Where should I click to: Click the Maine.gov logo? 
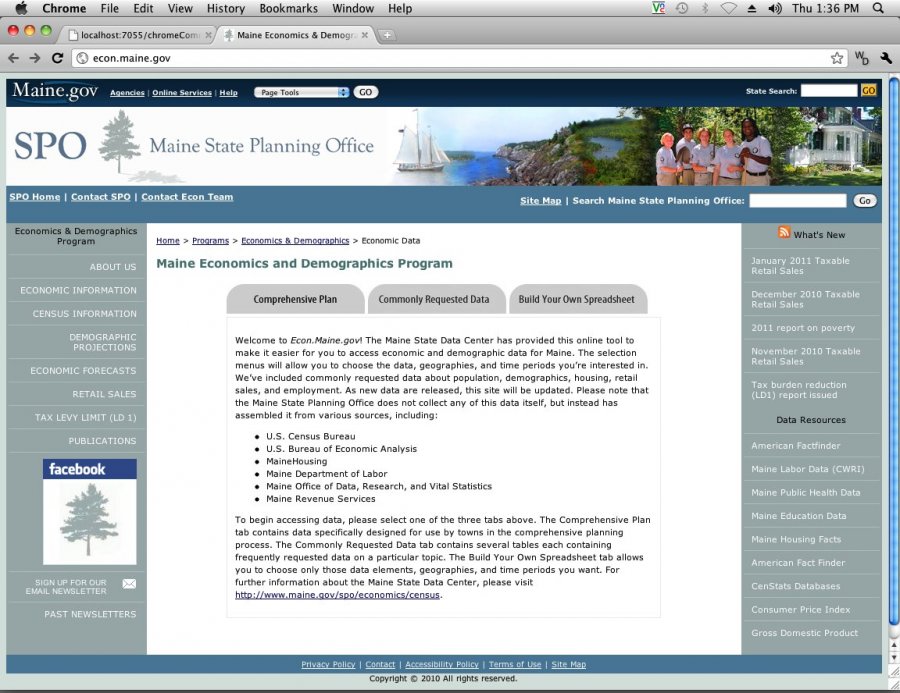tap(55, 91)
